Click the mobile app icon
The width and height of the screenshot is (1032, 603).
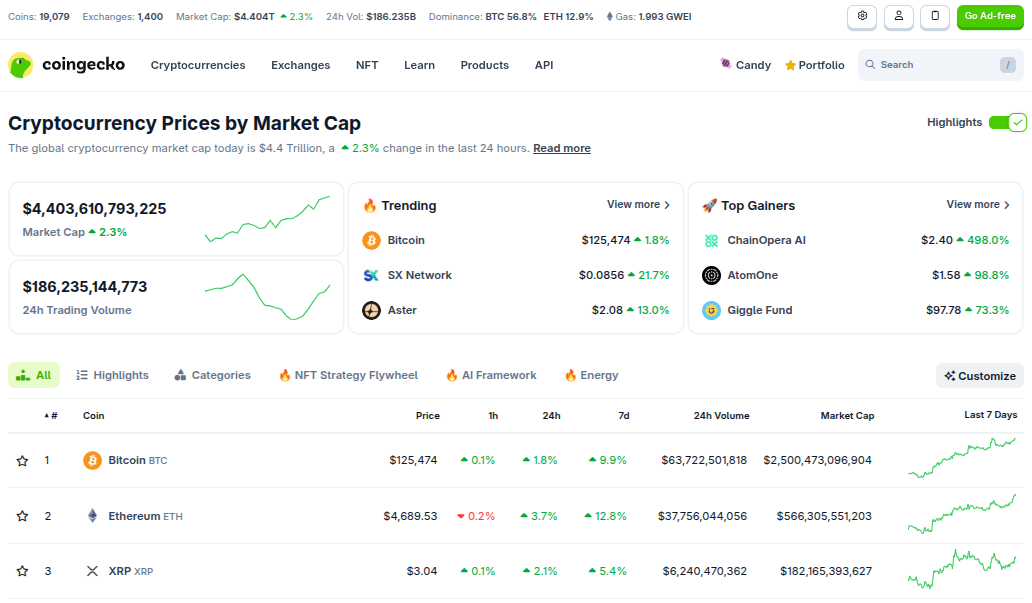click(934, 16)
